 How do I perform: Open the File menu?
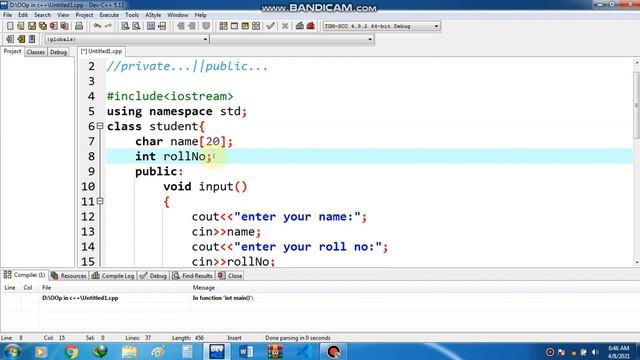click(x=7, y=15)
